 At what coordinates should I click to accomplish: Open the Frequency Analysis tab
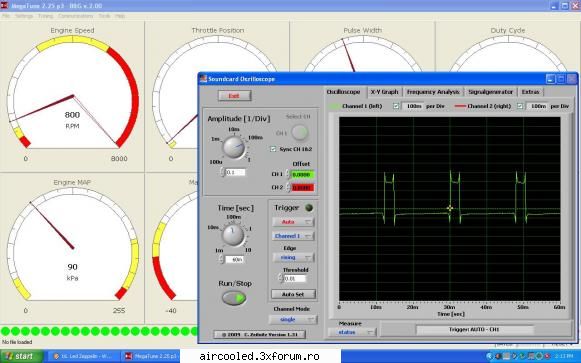[433, 92]
